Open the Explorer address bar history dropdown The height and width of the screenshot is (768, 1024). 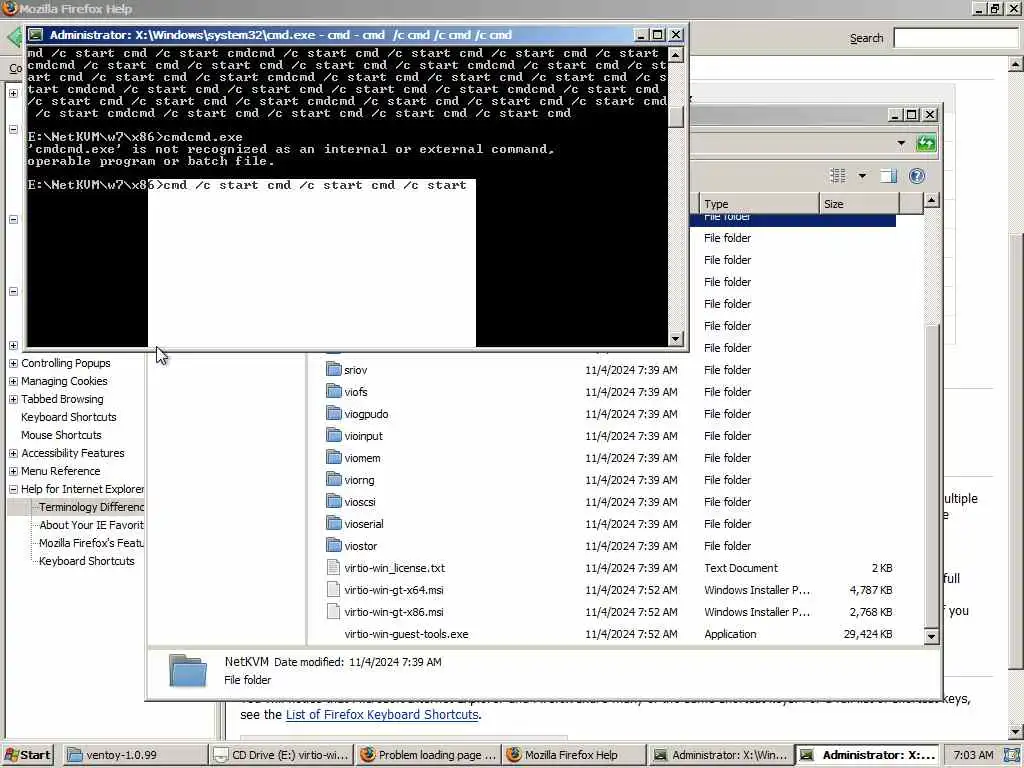tap(901, 143)
